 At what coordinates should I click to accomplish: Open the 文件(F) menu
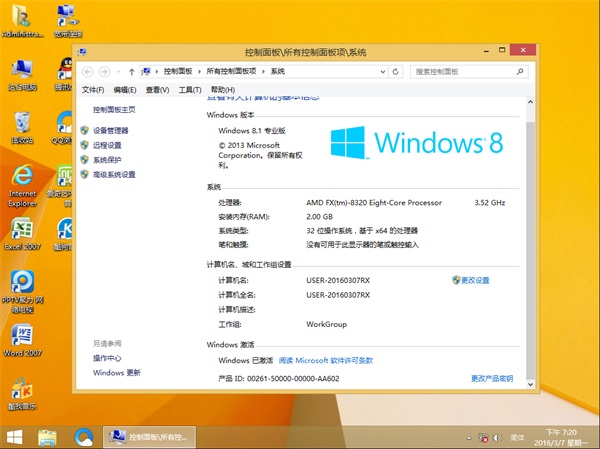pyautogui.click(x=92, y=90)
